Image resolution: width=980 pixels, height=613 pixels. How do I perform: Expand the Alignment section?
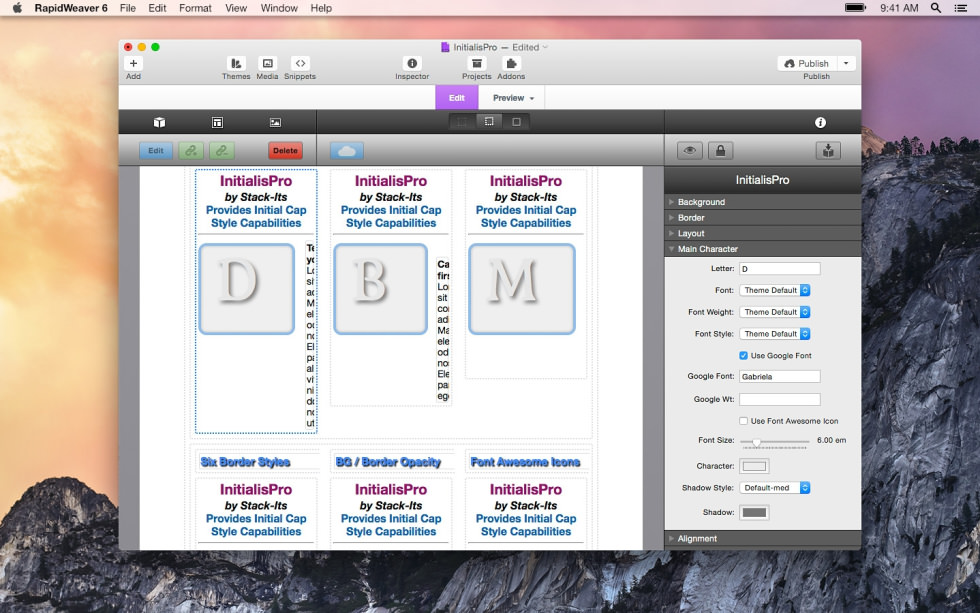762,538
